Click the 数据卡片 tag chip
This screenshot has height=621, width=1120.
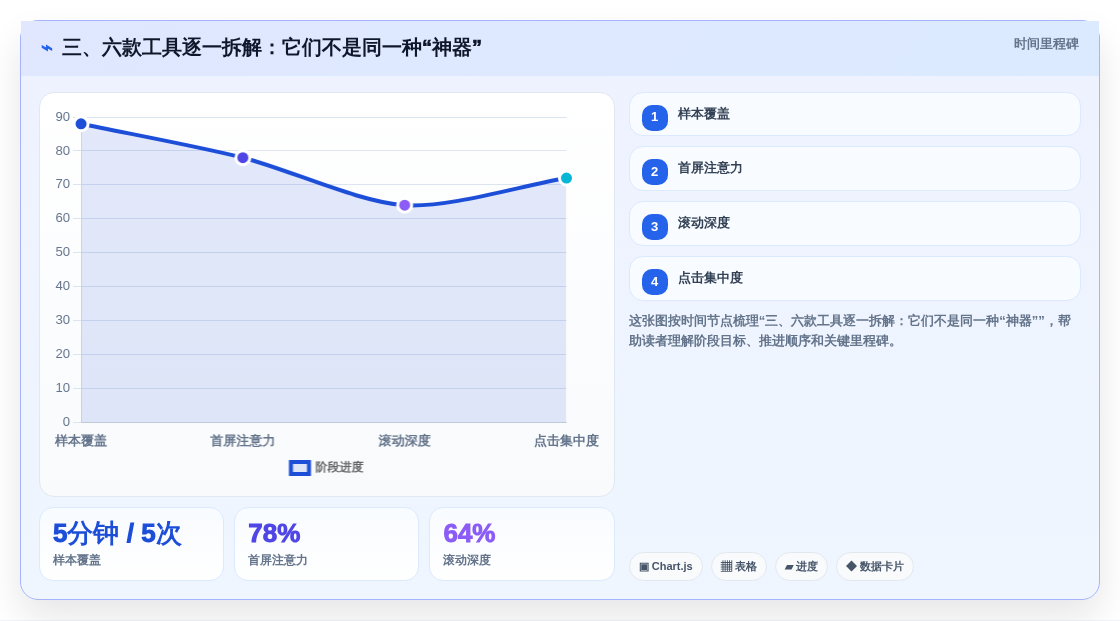(875, 567)
